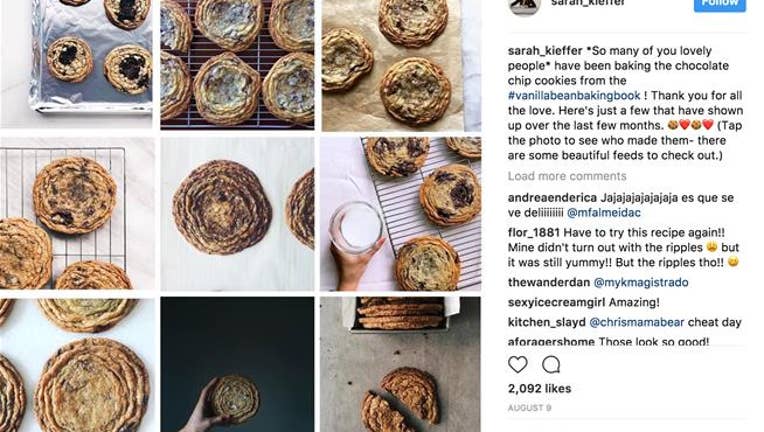Screen dimensions: 764x432
Task: Follow sarah_kieffer with the blue button
Action: (720, 4)
